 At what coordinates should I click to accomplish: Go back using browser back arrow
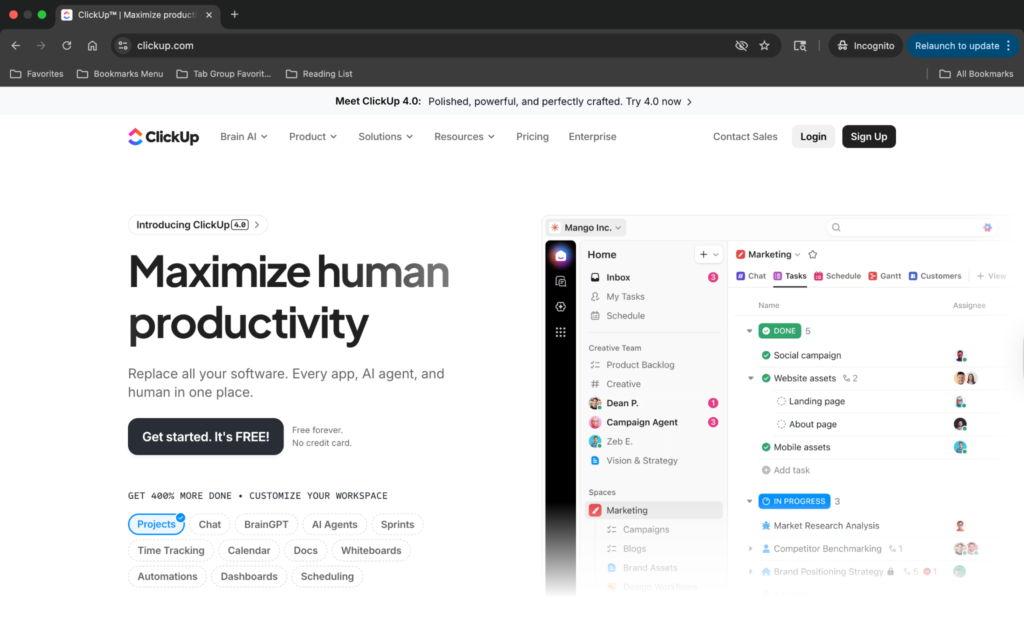pos(16,46)
